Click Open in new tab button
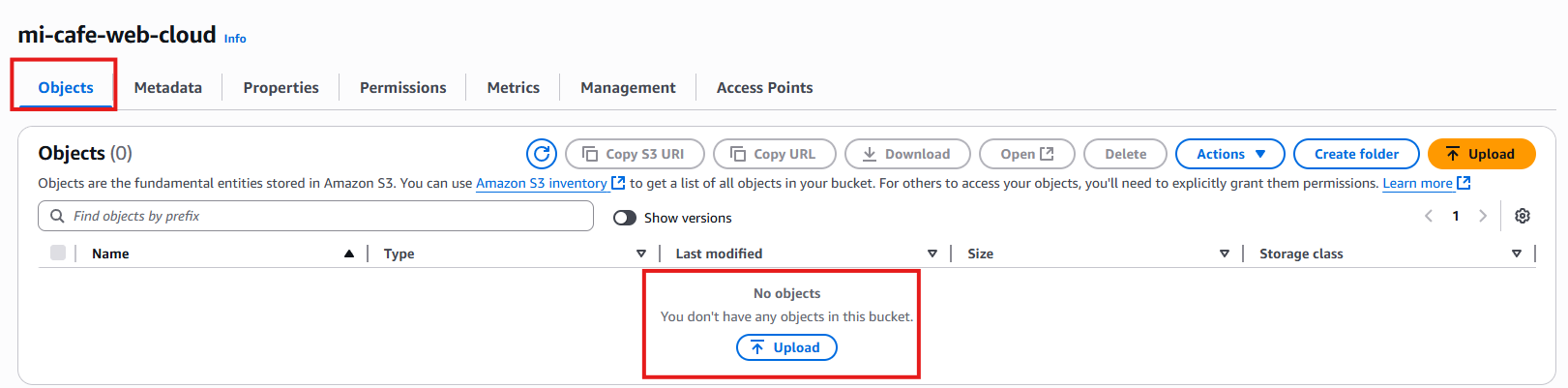The width and height of the screenshot is (1568, 388). 1027,154
